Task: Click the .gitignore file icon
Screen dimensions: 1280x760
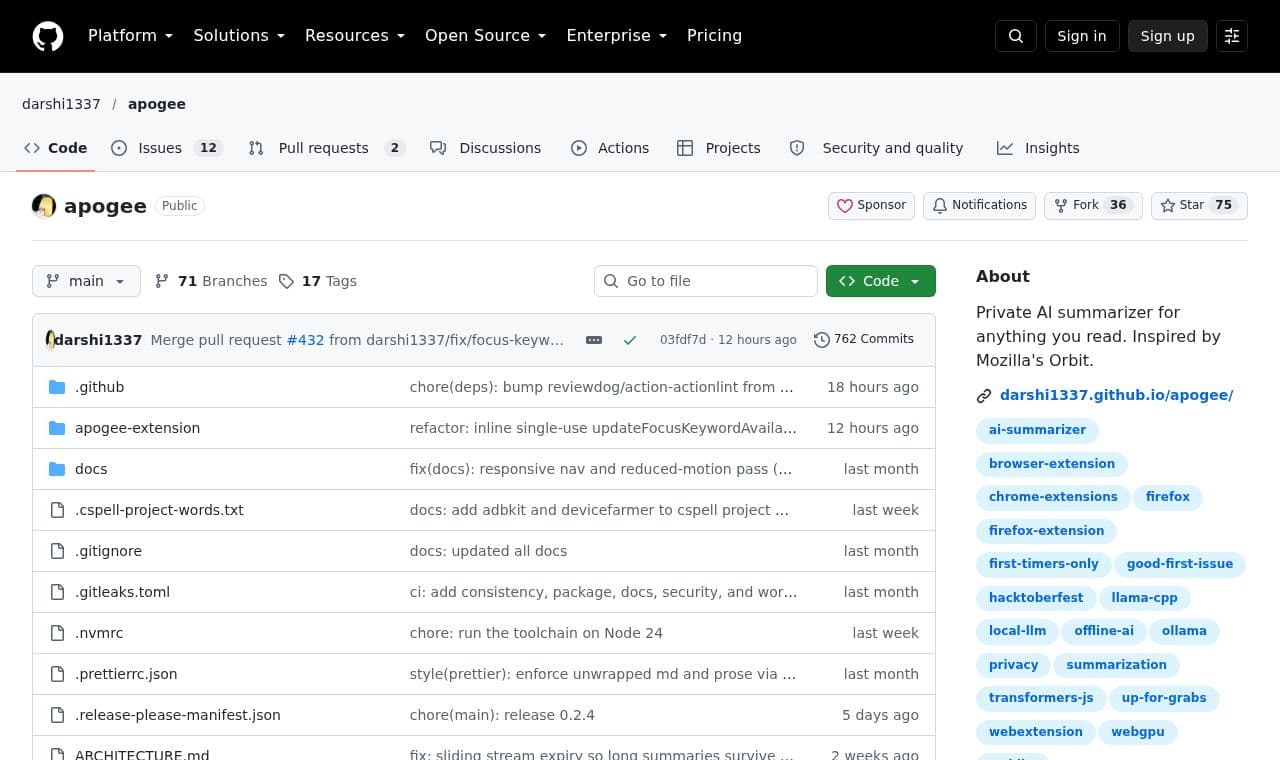Action: click(57, 551)
